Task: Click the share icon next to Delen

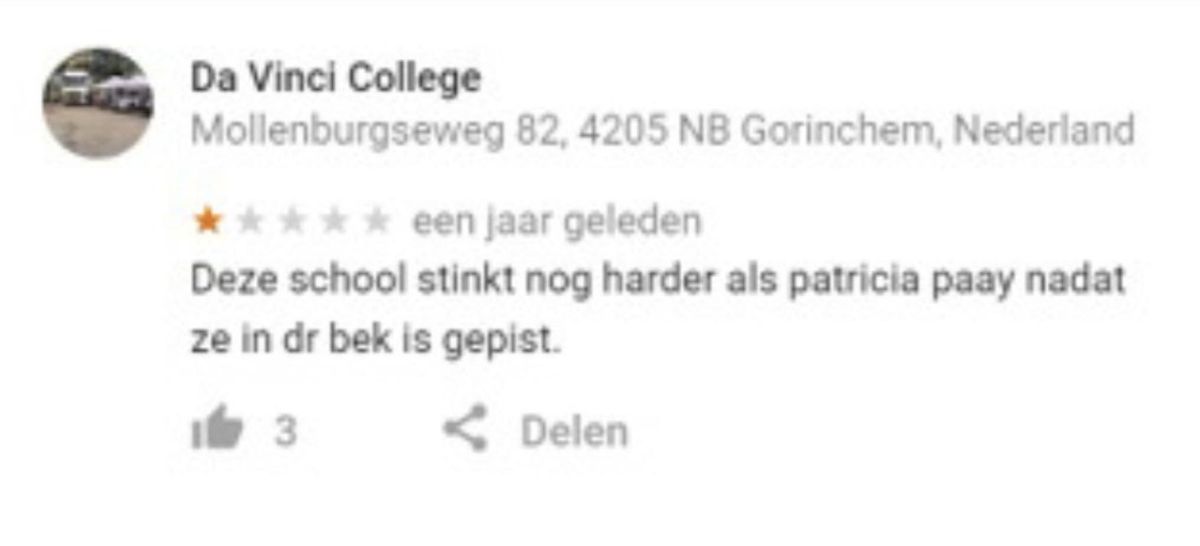Action: (x=464, y=431)
